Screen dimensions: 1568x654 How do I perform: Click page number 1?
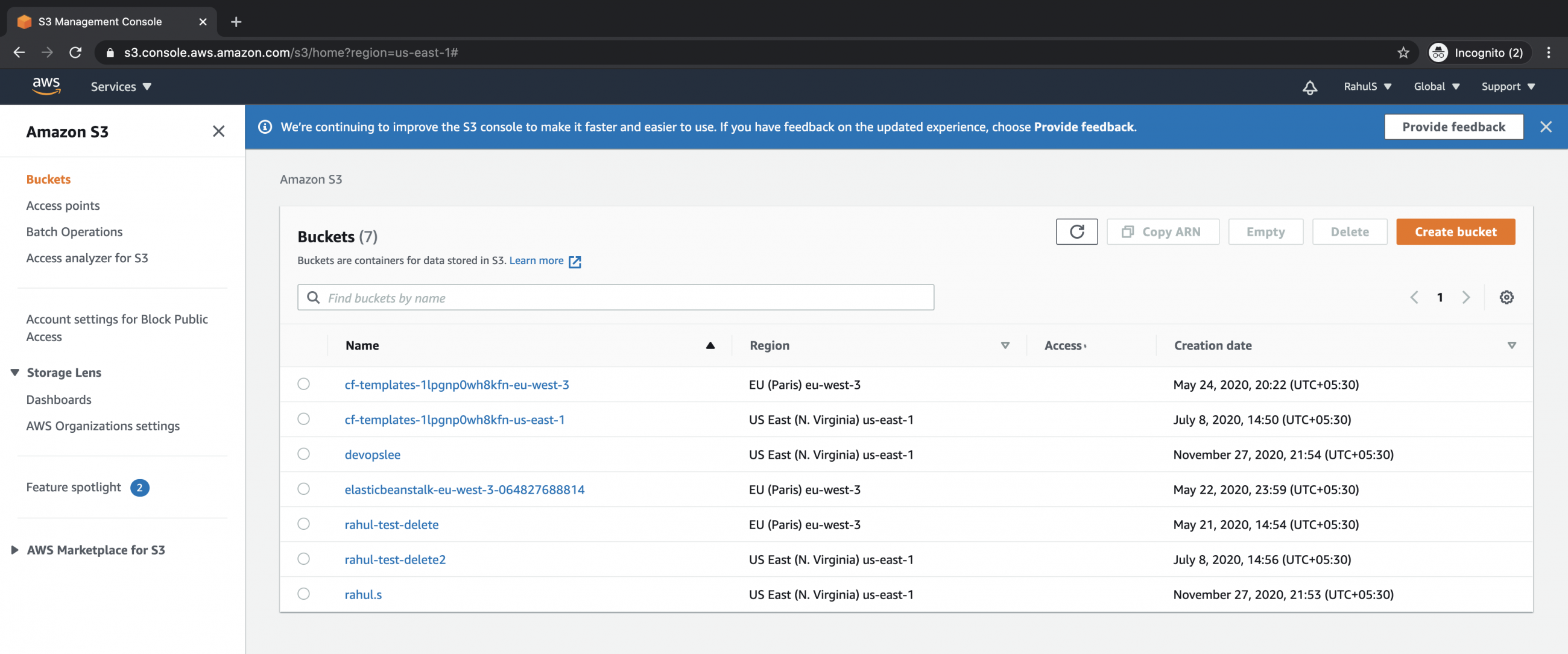pos(1440,298)
